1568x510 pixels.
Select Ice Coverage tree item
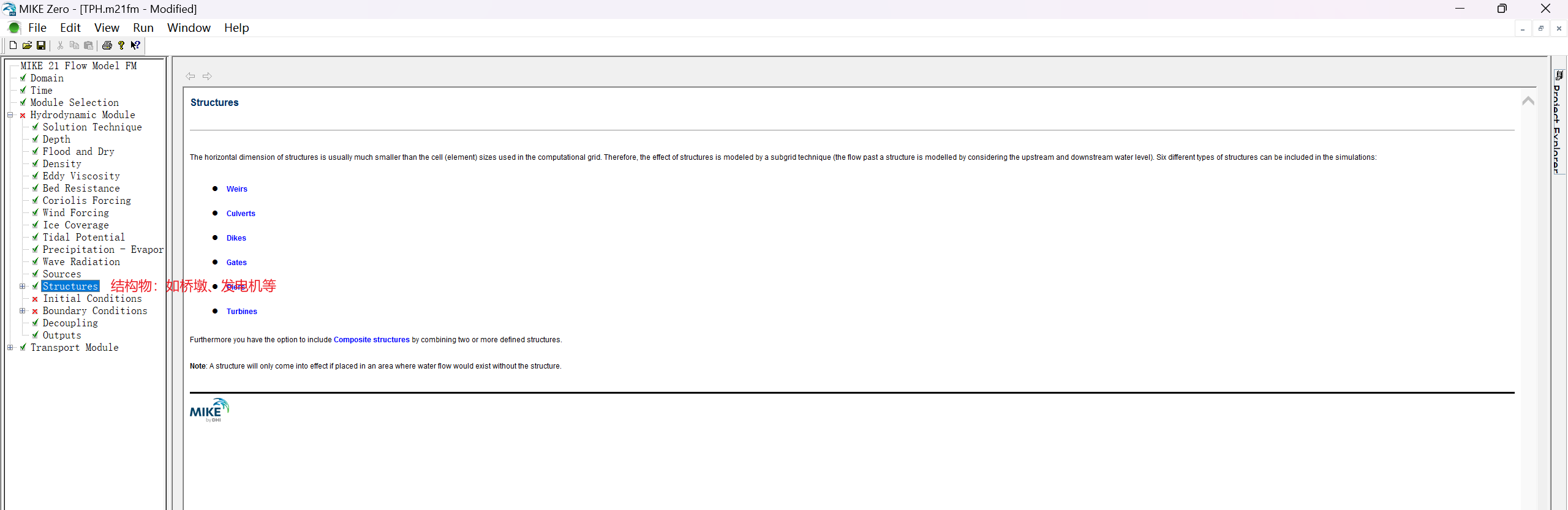(x=76, y=225)
